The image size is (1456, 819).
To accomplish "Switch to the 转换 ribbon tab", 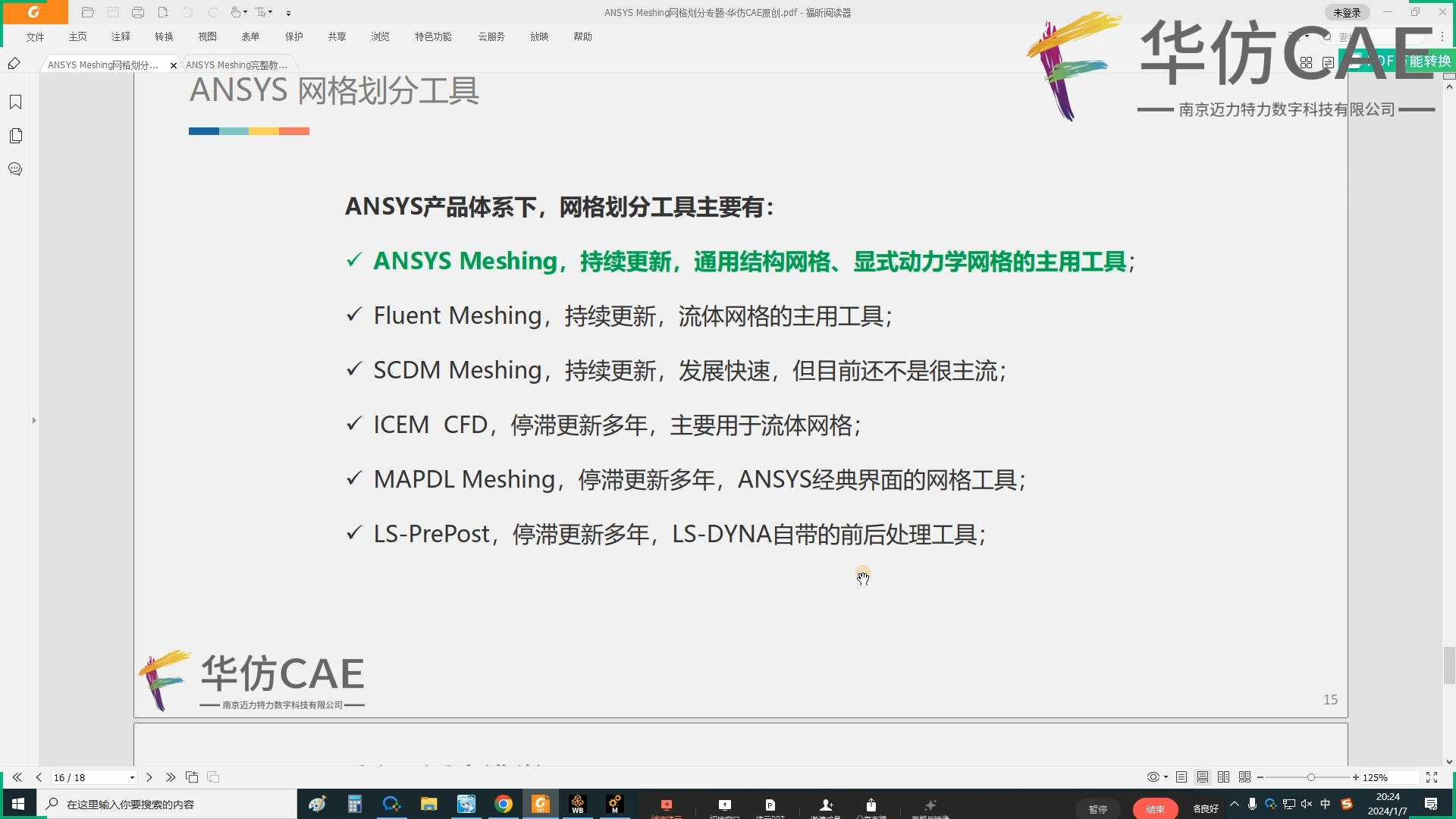I will coord(165,36).
